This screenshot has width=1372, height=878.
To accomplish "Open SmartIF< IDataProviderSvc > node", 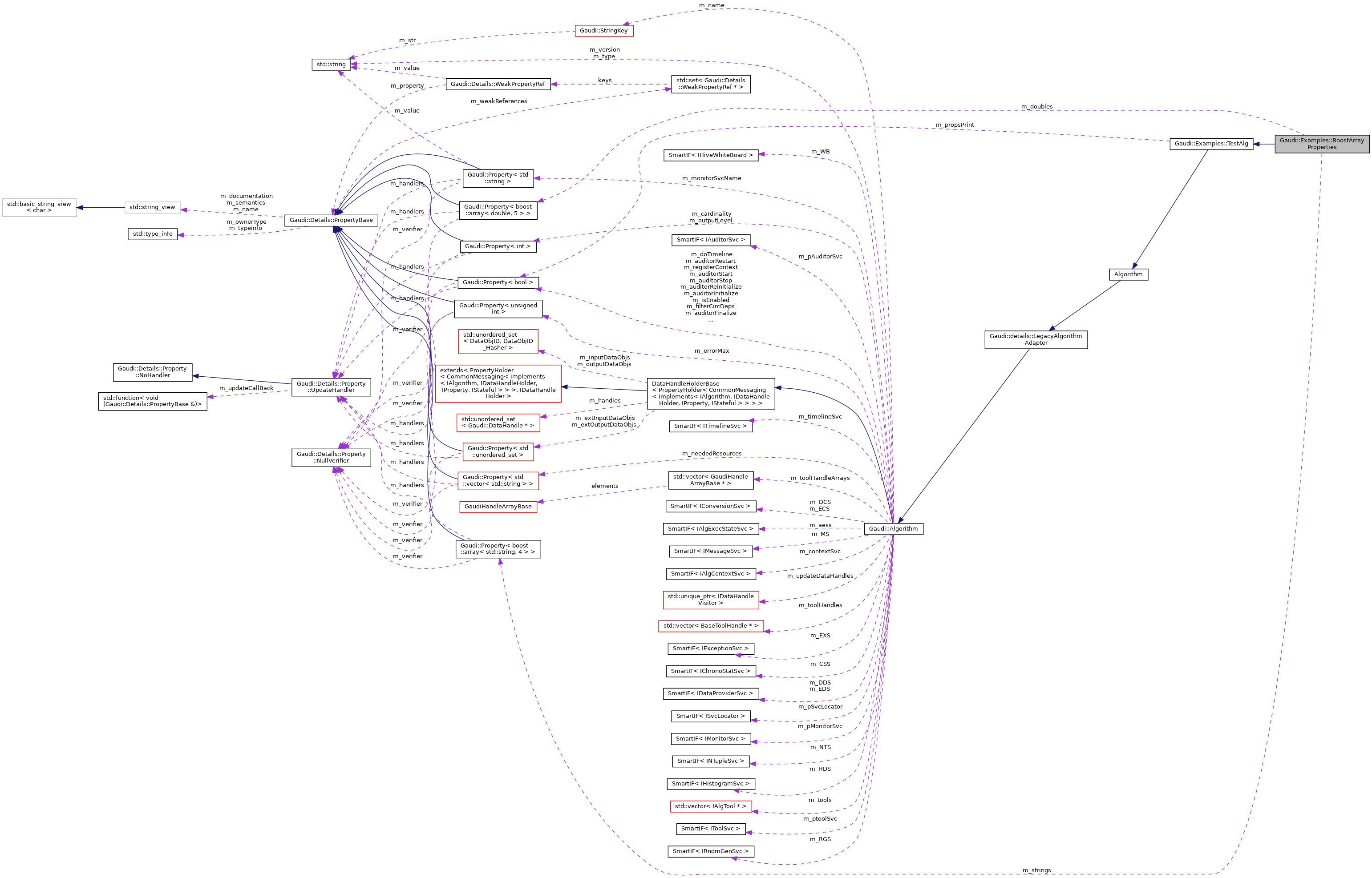I will [711, 694].
